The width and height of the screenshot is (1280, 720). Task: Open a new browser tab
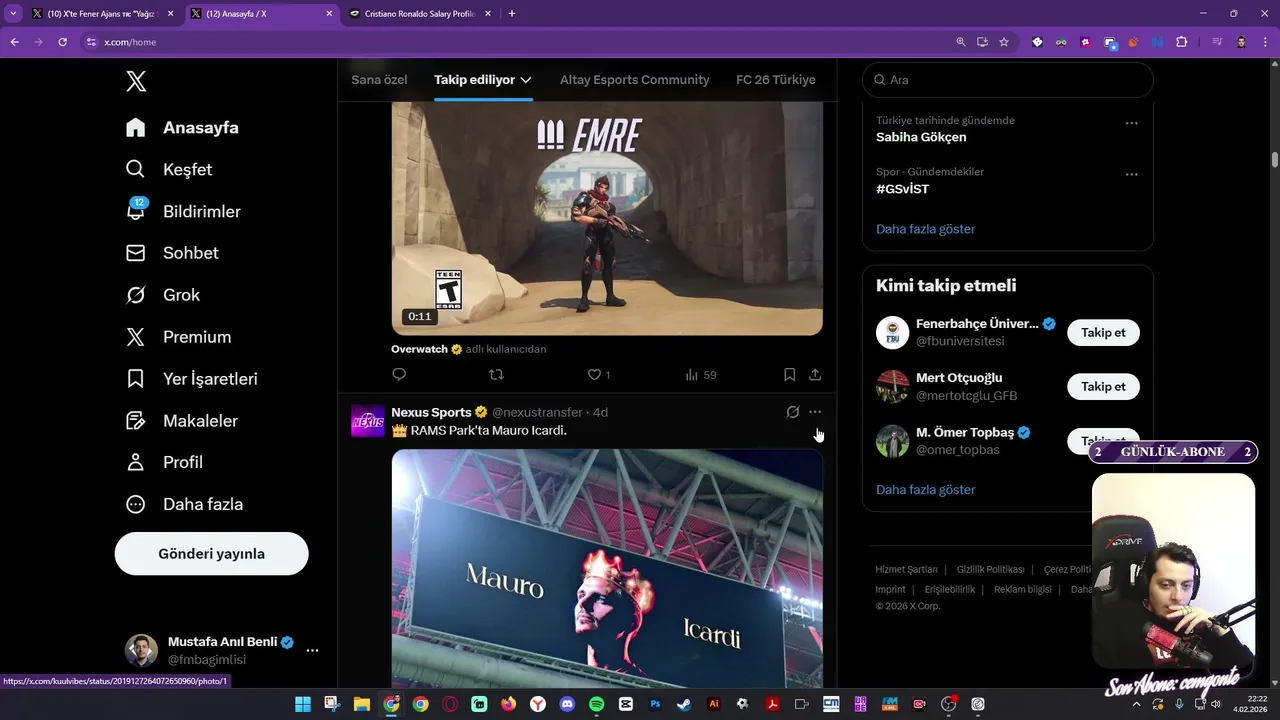[x=512, y=14]
